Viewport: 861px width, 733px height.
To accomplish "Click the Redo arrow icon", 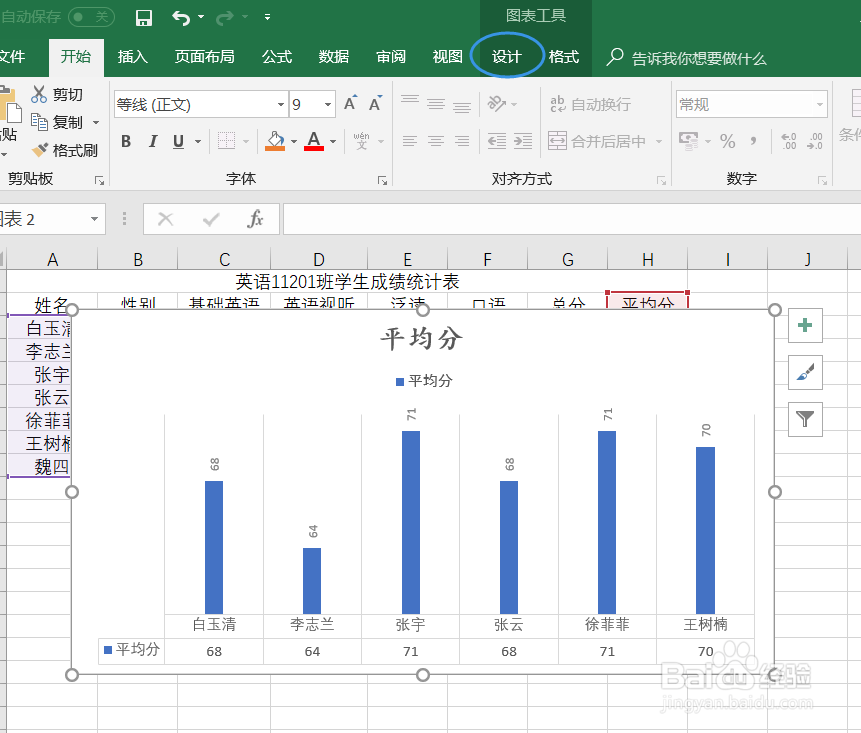I will [224, 18].
